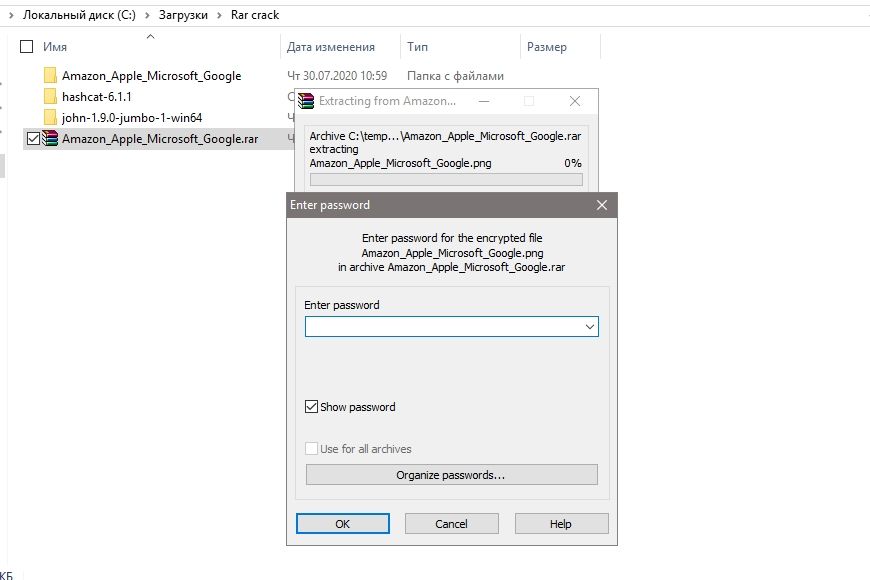
Task: Close the Enter password dialog
Action: (x=602, y=205)
